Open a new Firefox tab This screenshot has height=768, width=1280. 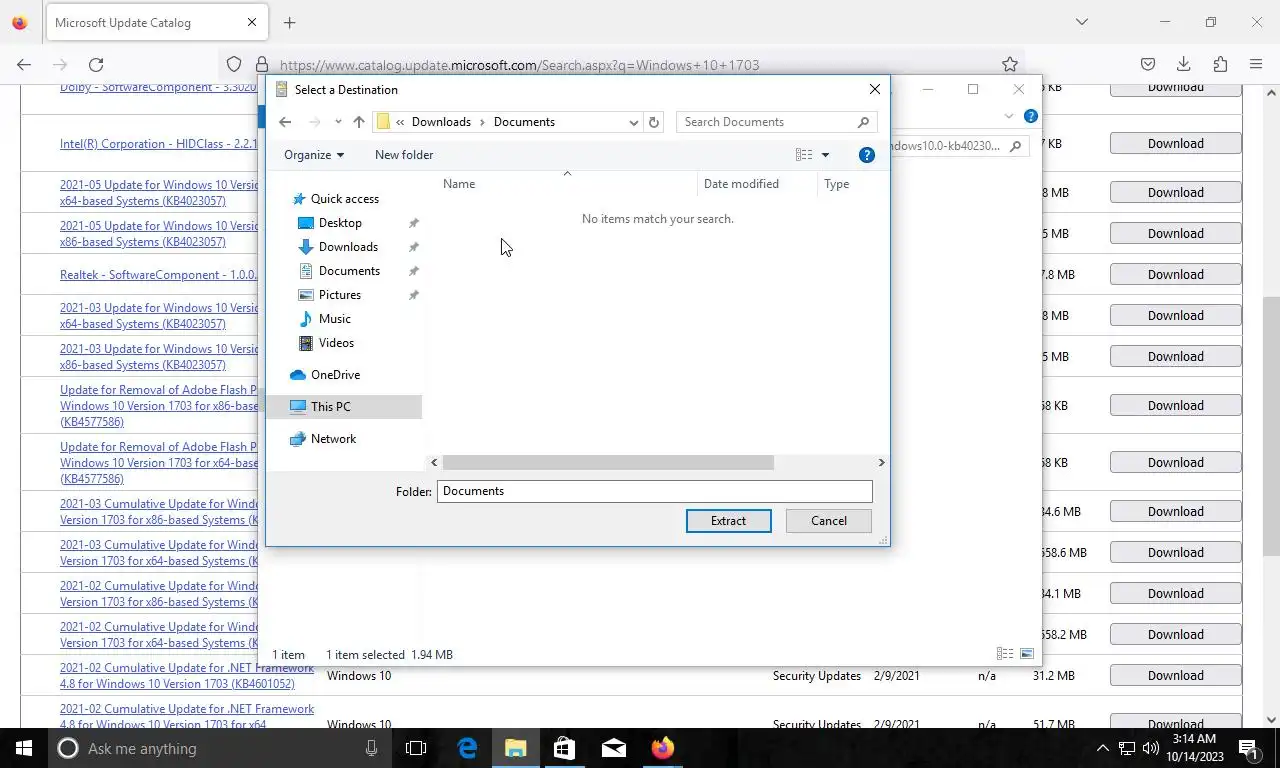coord(289,22)
